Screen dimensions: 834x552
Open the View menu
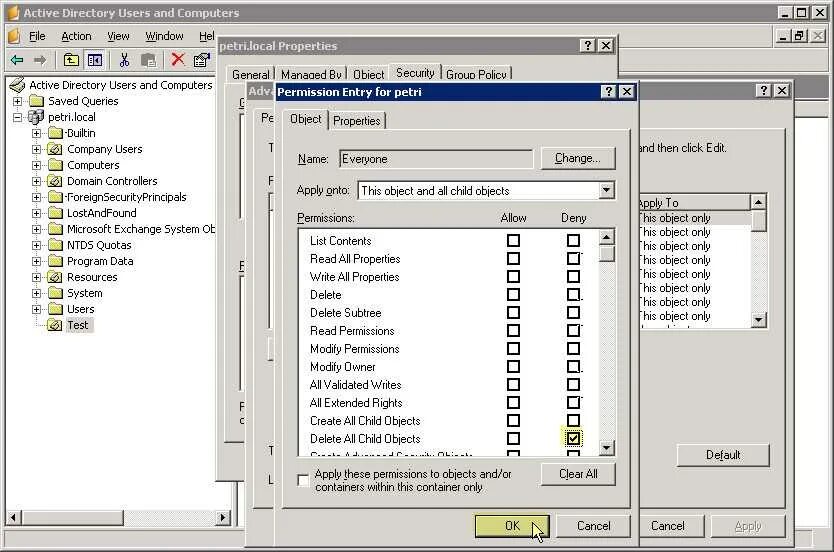[x=118, y=36]
